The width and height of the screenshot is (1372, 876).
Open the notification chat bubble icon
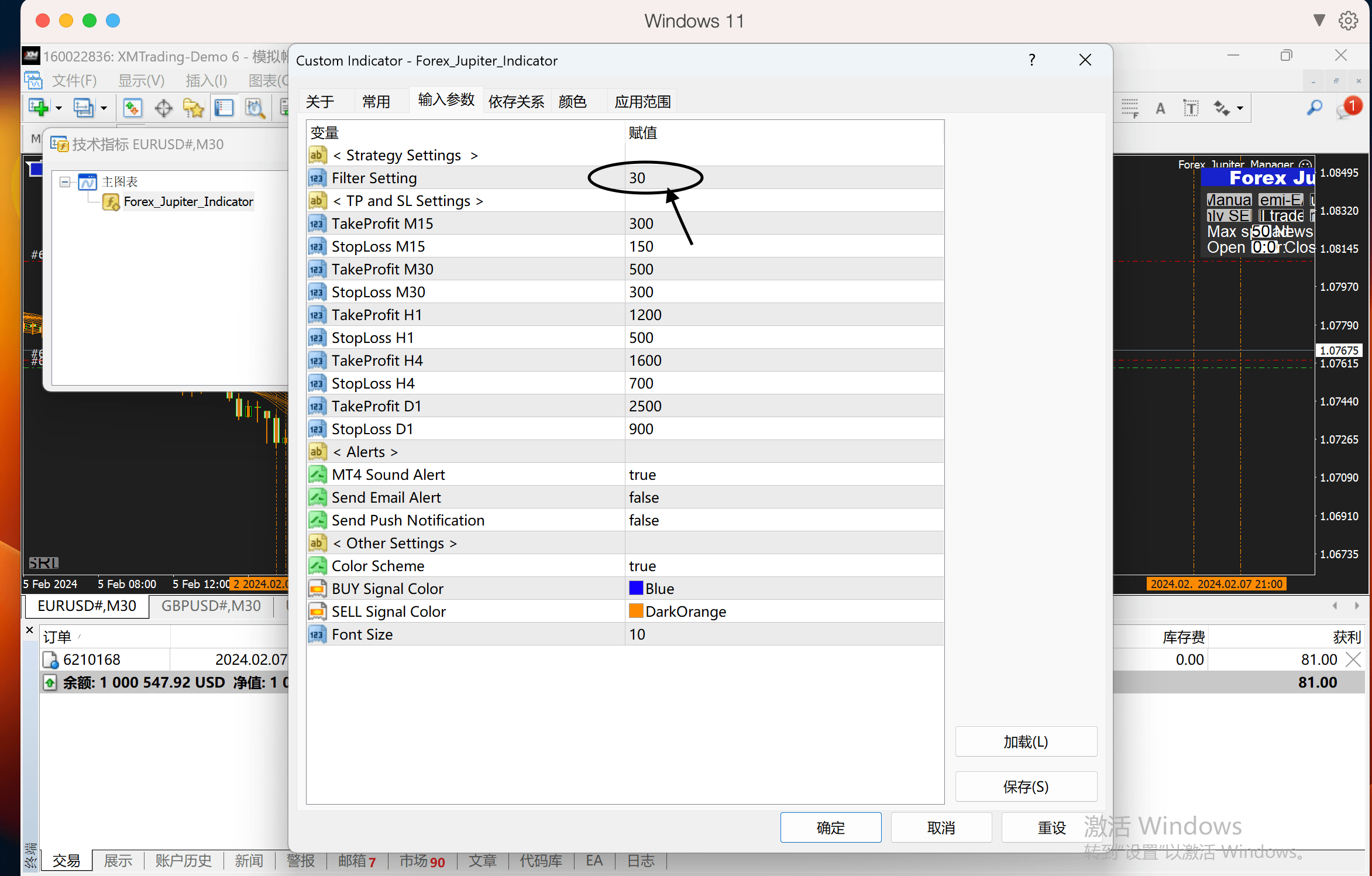[1348, 109]
